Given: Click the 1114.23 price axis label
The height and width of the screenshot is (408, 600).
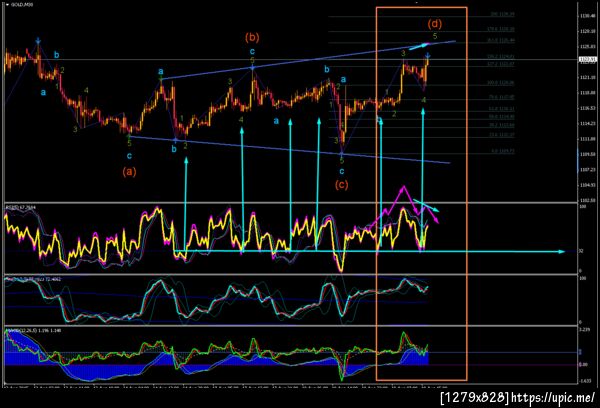Looking at the screenshot, I should click(587, 124).
